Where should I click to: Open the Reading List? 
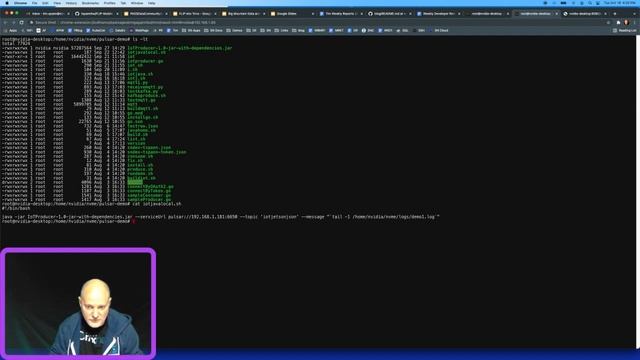click(624, 30)
